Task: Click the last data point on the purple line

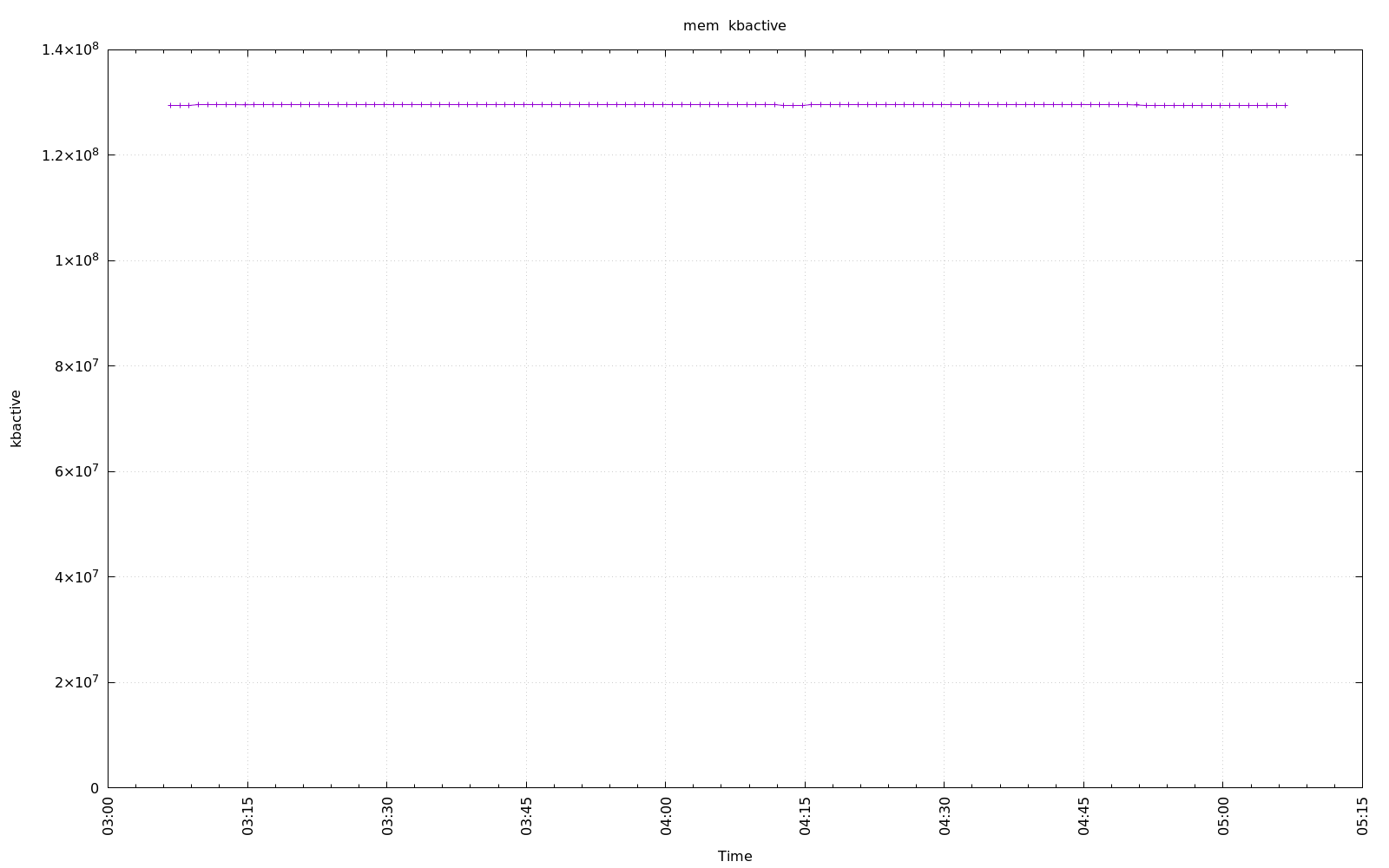Action: pos(1285,105)
